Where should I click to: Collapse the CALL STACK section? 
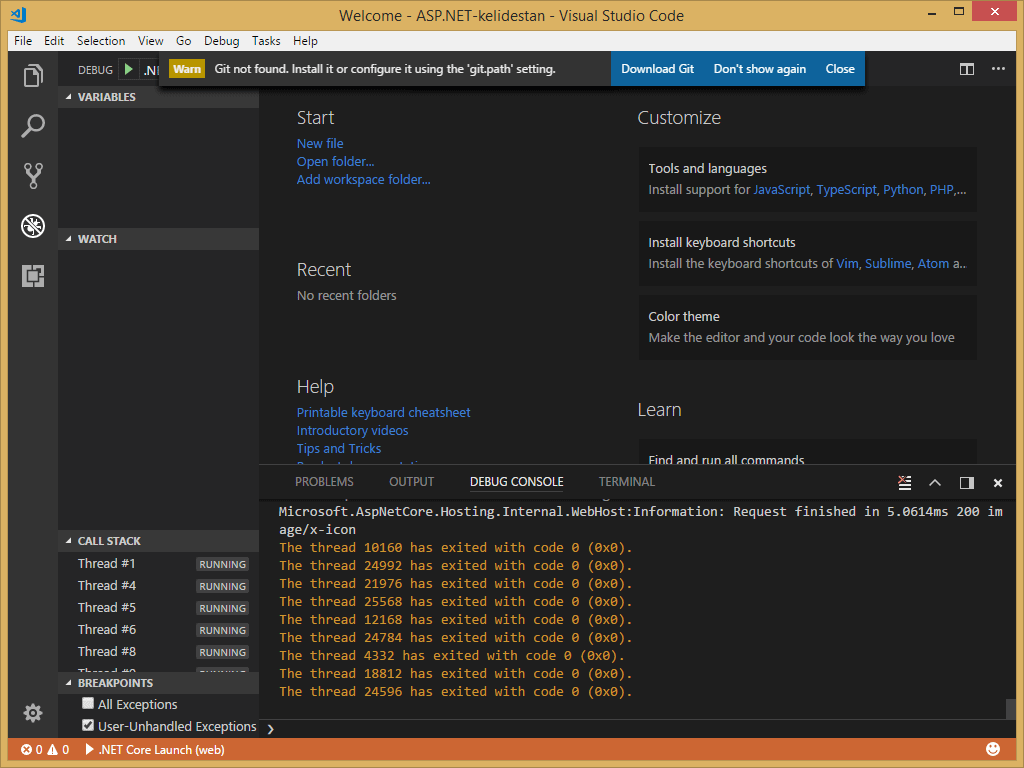click(159, 541)
